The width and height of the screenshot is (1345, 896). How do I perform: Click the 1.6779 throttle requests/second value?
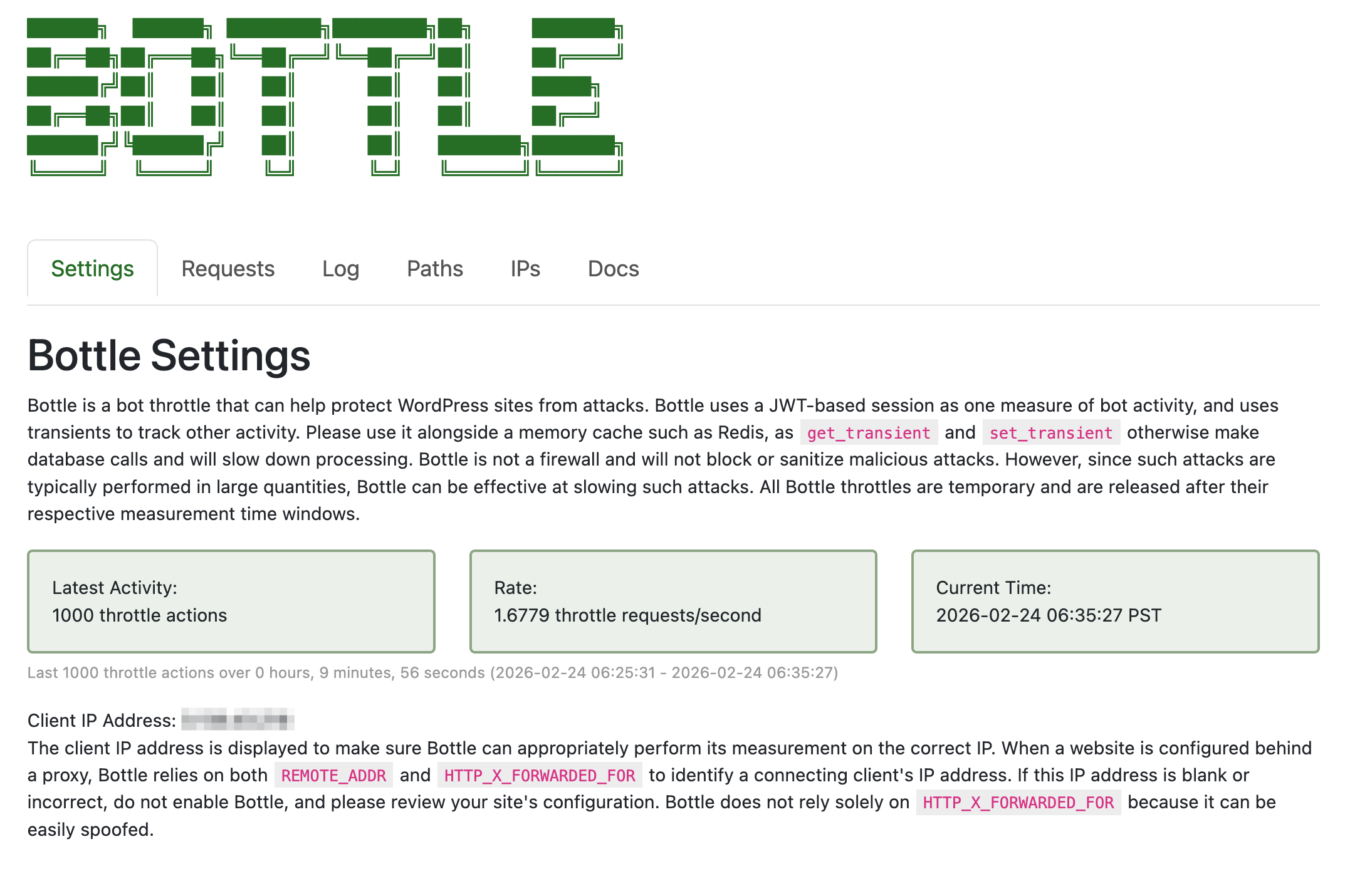tap(627, 615)
